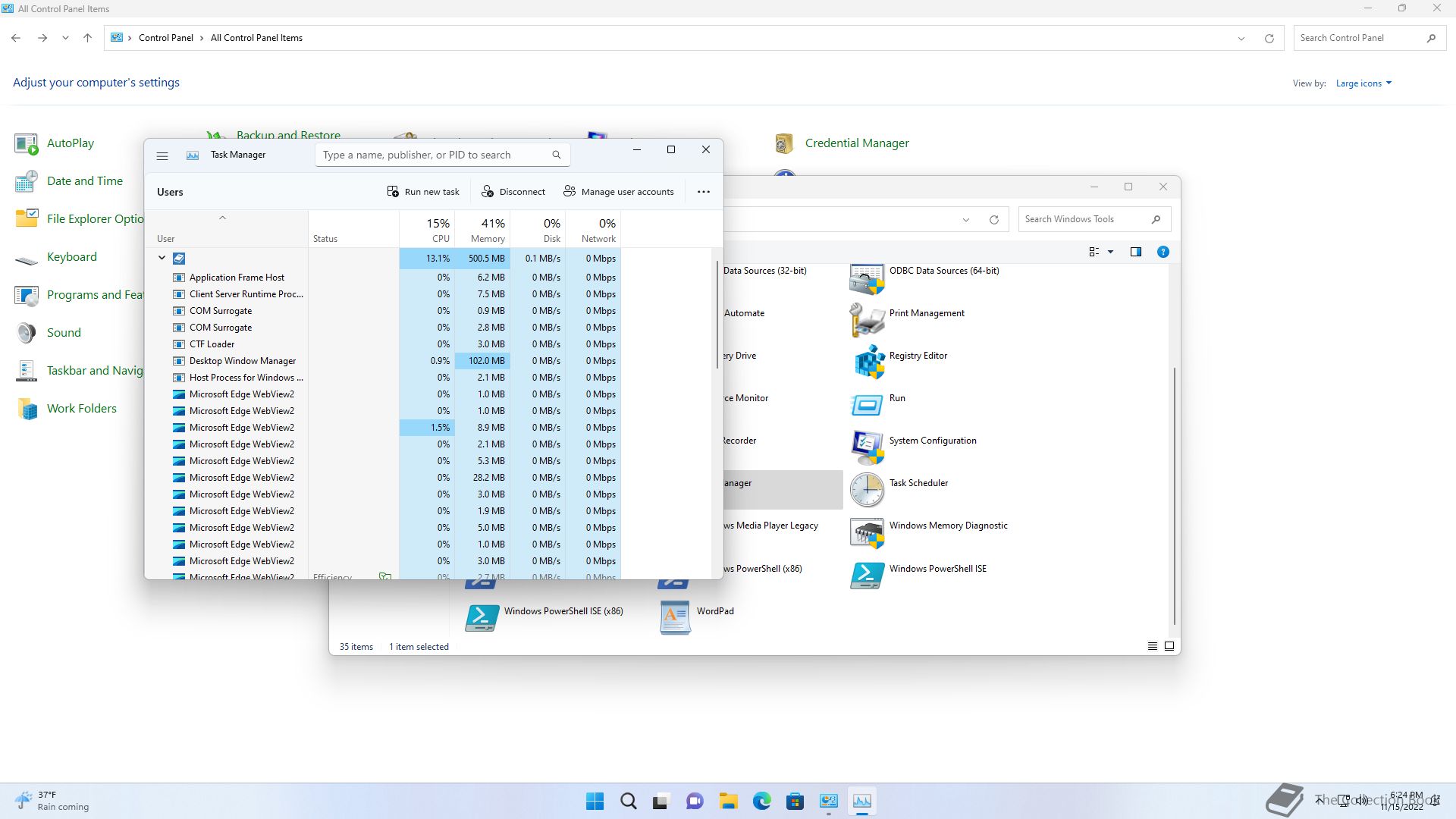Toggle the Windows Tools preview pane
The image size is (1456, 819).
1136,252
